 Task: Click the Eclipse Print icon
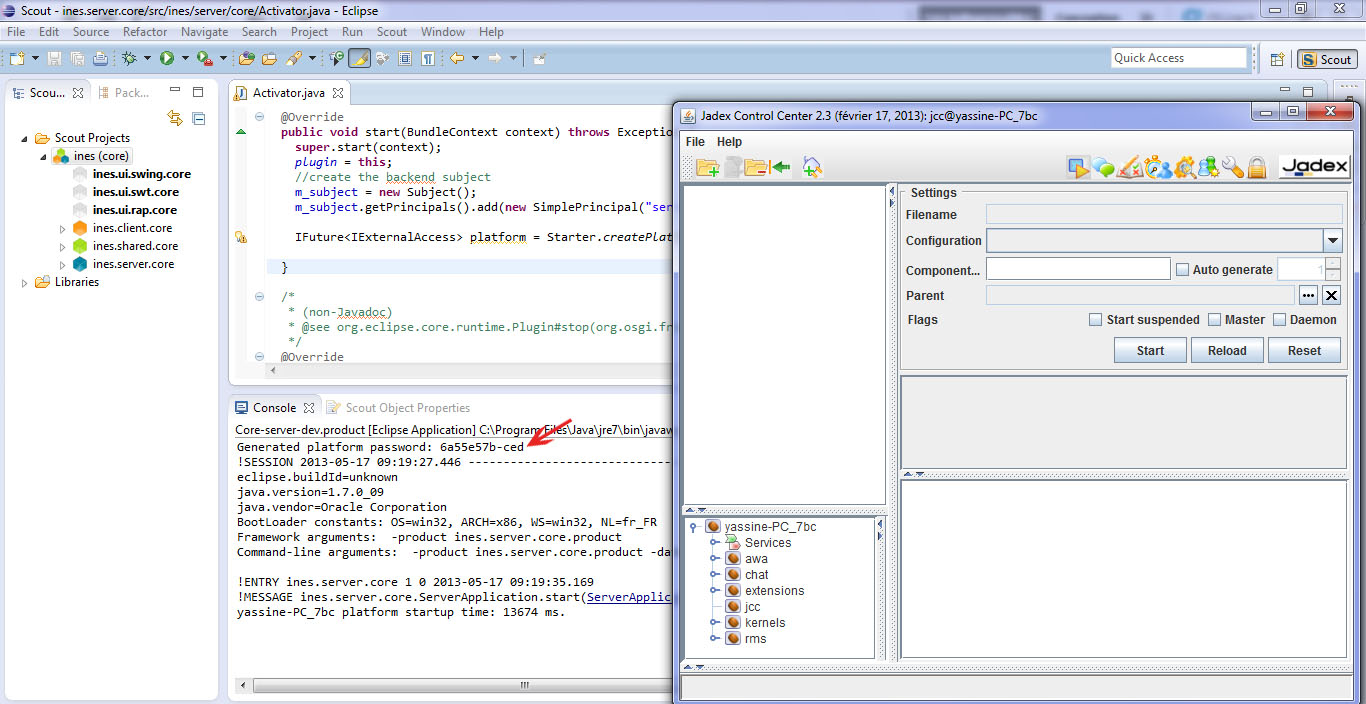tap(100, 59)
